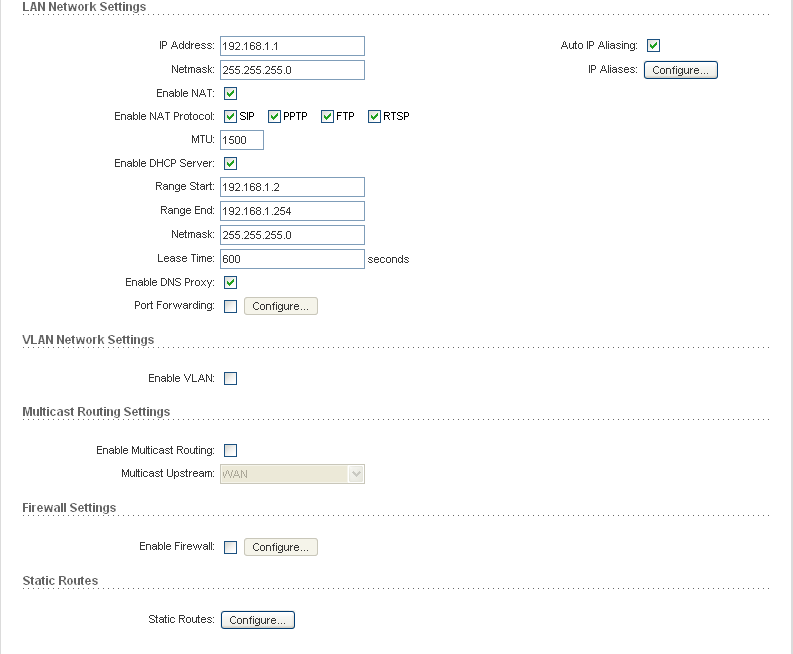Click Configure next to Port Forwarding
The height and width of the screenshot is (654, 793).
[281, 306]
